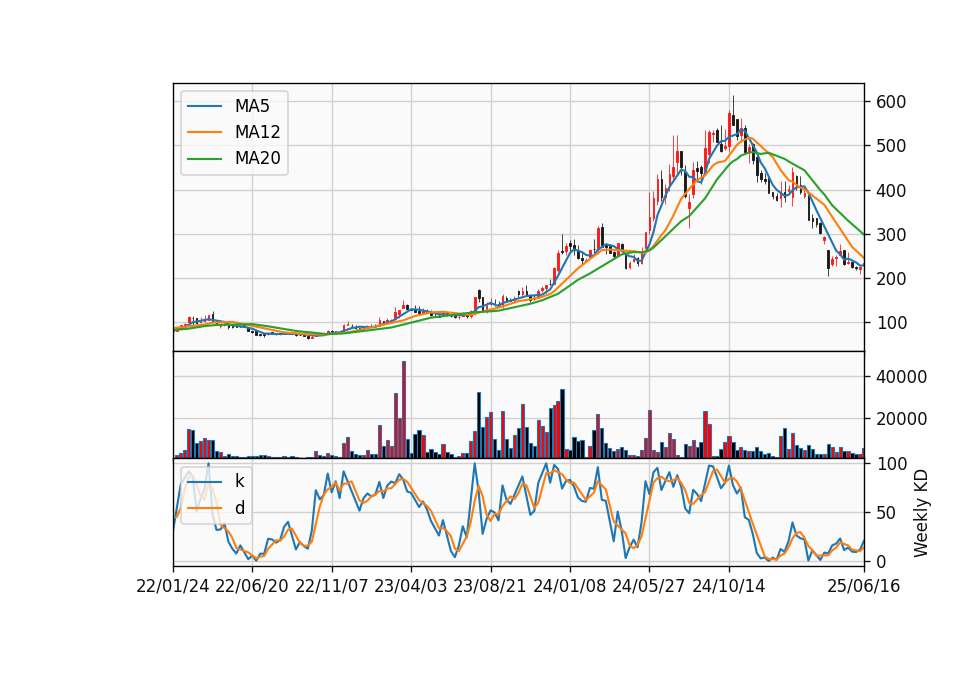960x690 pixels.
Task: Click the 20000 volume axis tick label
Action: point(901,419)
